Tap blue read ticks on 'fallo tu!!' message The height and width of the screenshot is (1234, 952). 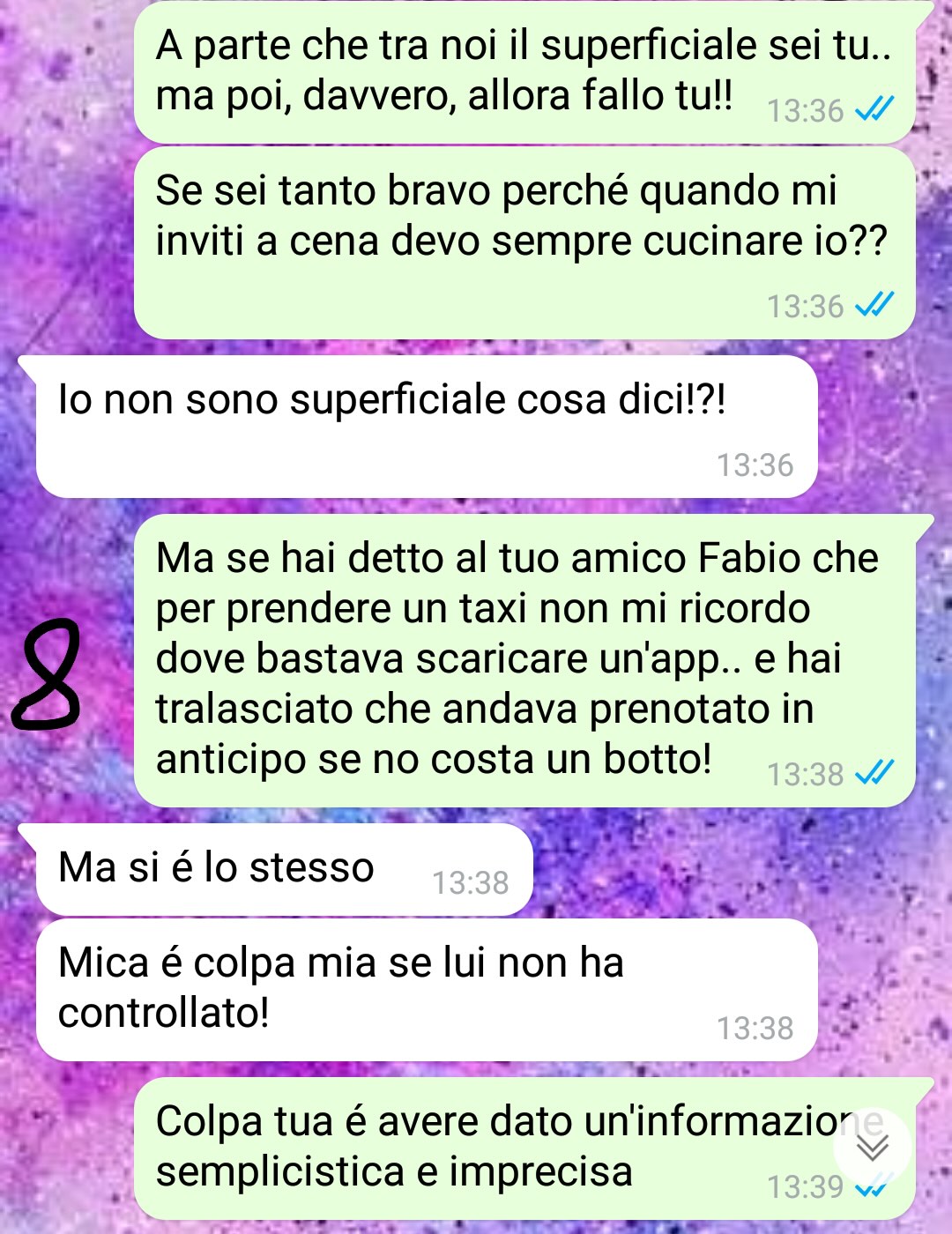875,109
